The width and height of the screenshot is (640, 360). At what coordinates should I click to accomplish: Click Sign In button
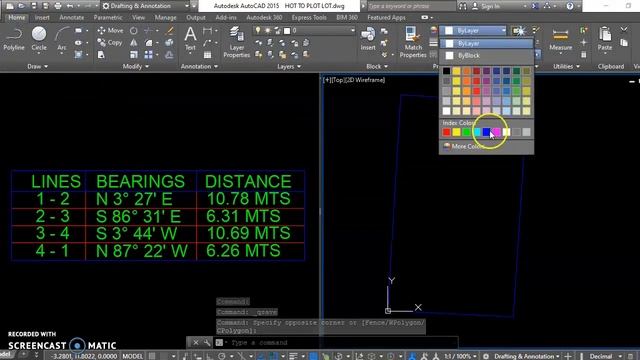[x=487, y=6]
